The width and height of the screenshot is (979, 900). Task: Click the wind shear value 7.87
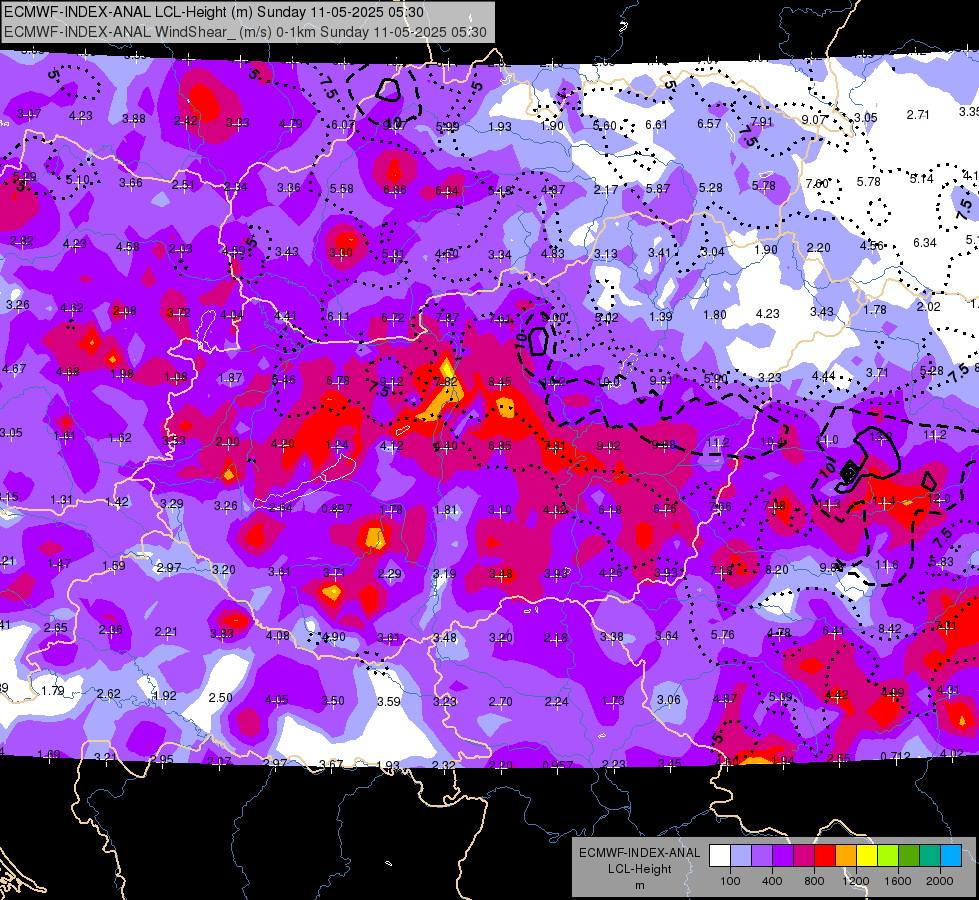[x=448, y=318]
